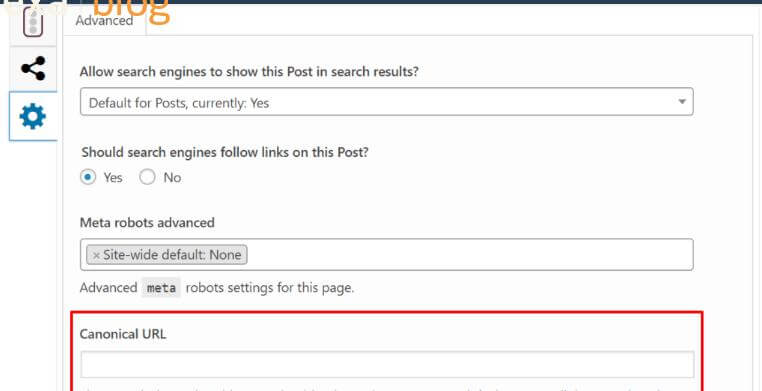Open the Meta robots advanced multi-select box
Viewport: 762px width, 391px height.
point(386,255)
